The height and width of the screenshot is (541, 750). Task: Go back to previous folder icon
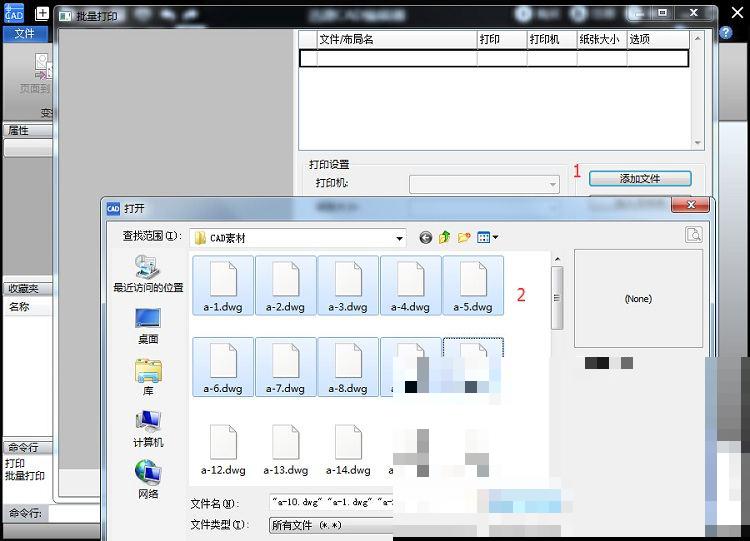[425, 237]
